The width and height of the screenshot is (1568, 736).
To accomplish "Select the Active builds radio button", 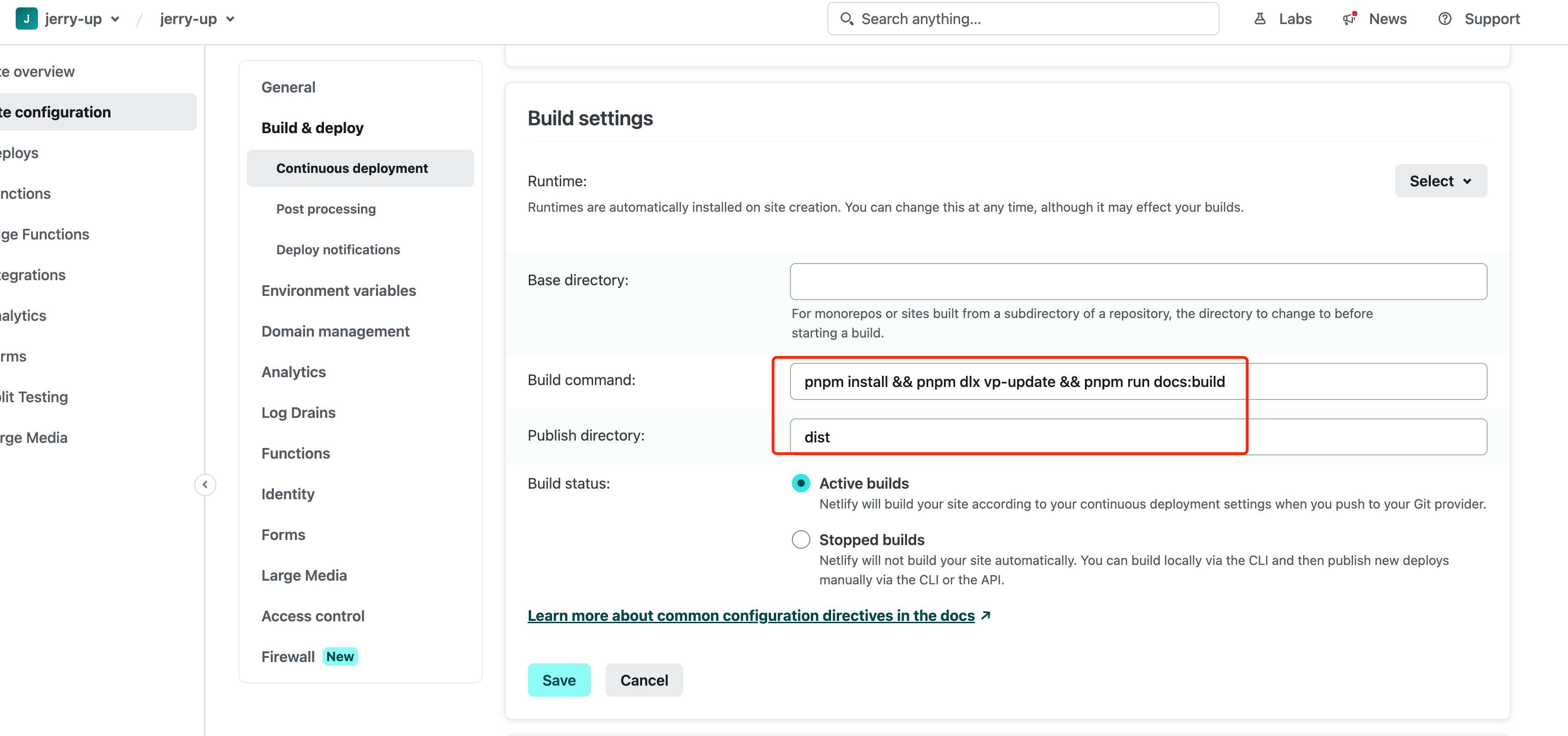I will click(801, 484).
